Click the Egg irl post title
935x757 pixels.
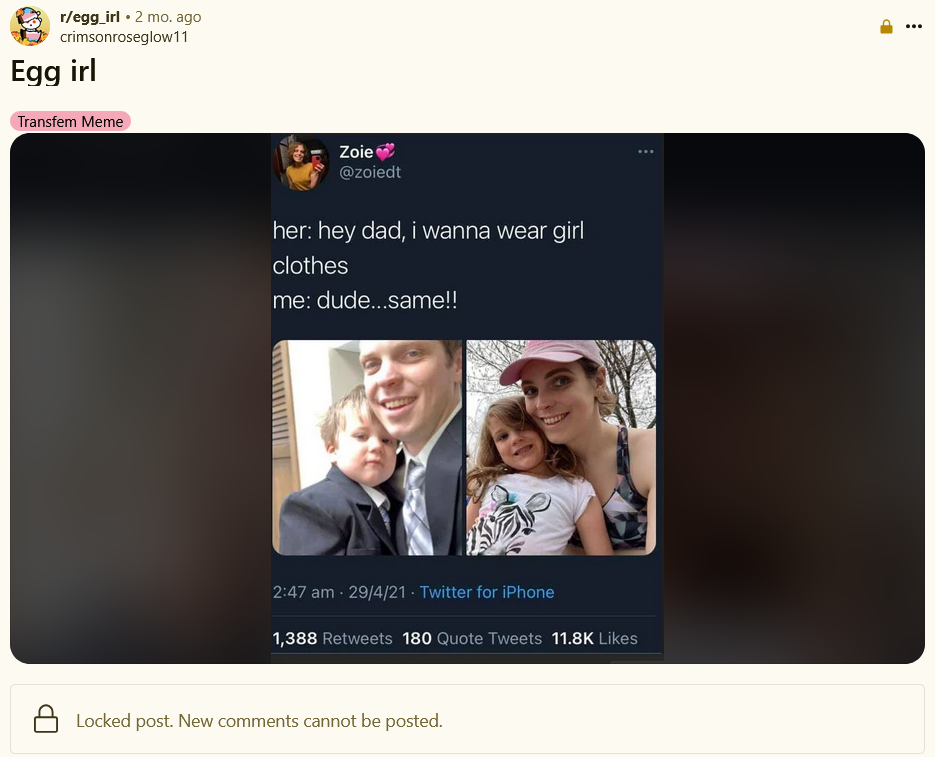[x=53, y=71]
